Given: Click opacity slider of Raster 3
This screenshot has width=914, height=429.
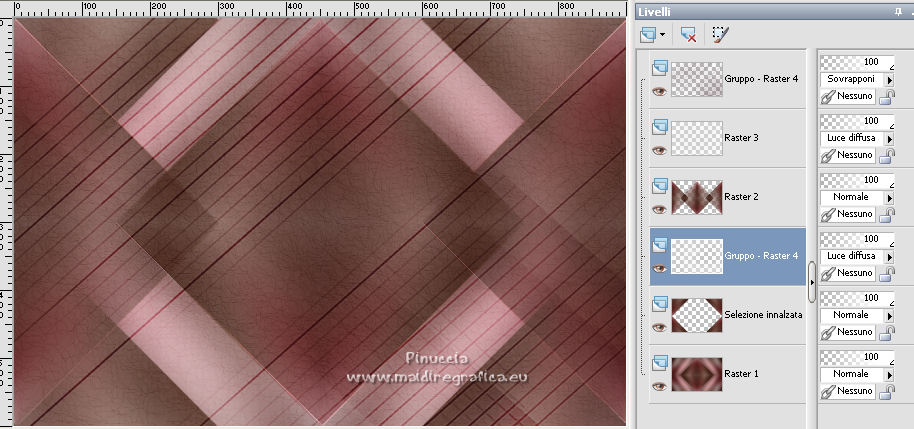Looking at the screenshot, I should click(x=857, y=121).
